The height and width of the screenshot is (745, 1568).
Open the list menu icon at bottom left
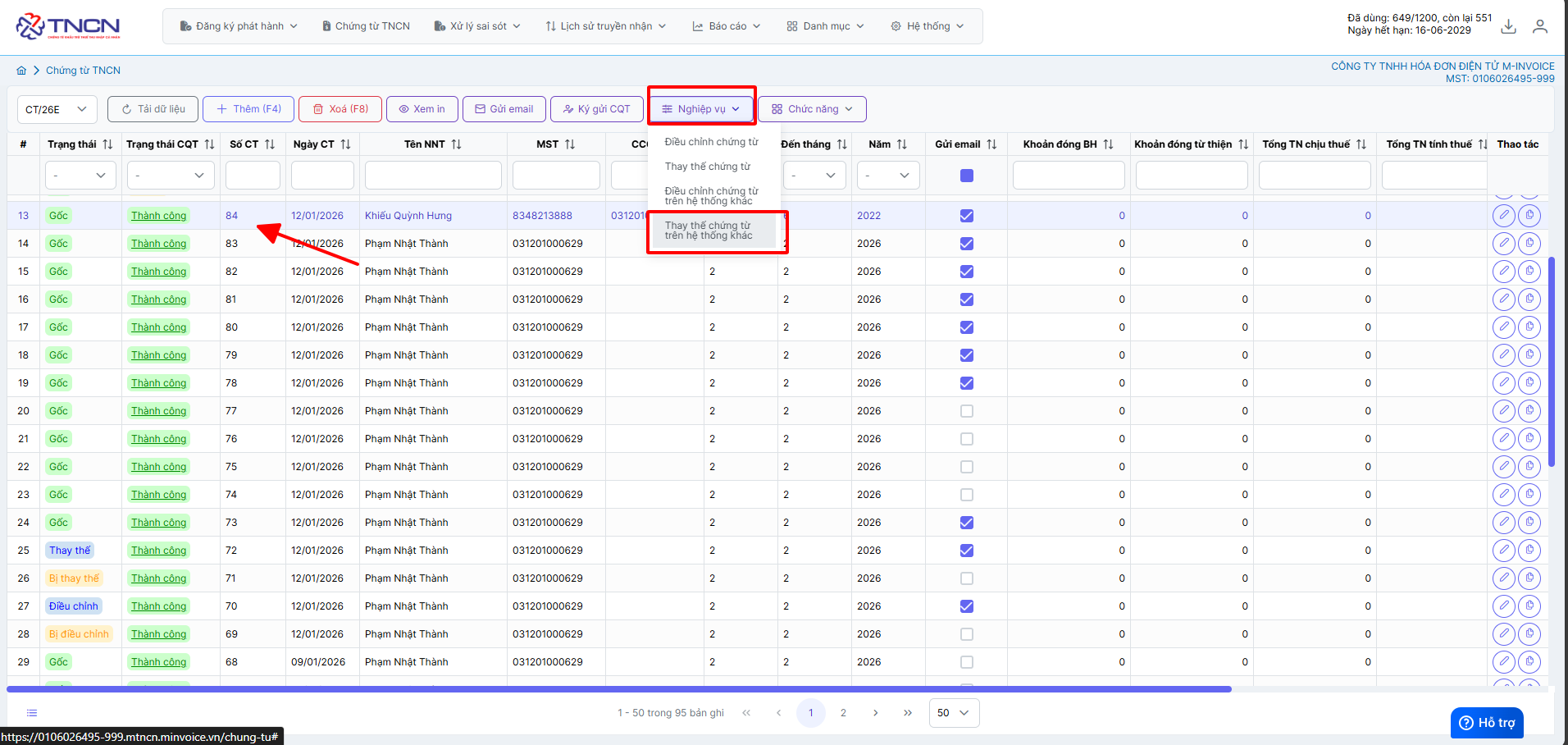(x=32, y=713)
